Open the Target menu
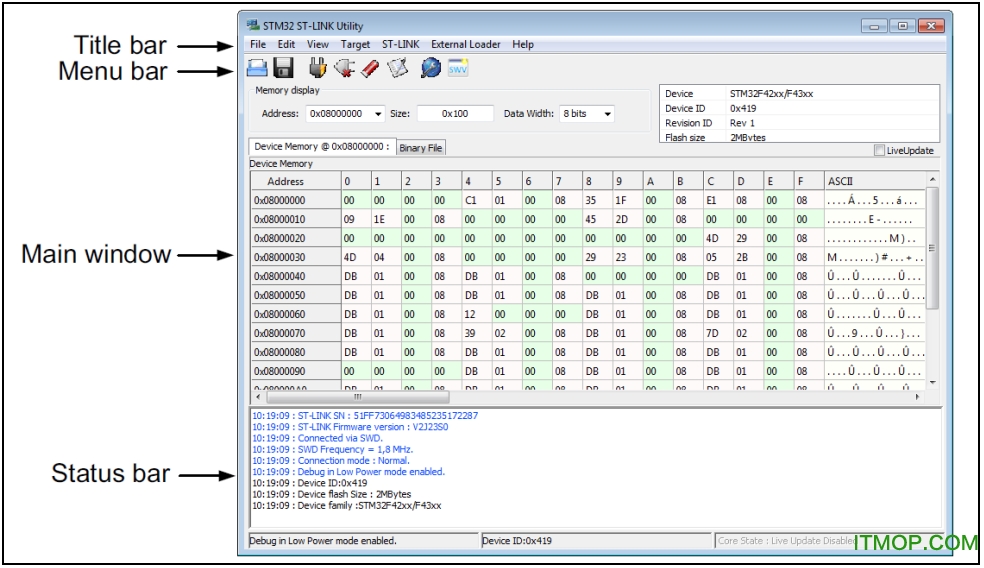984x568 pixels. point(355,45)
